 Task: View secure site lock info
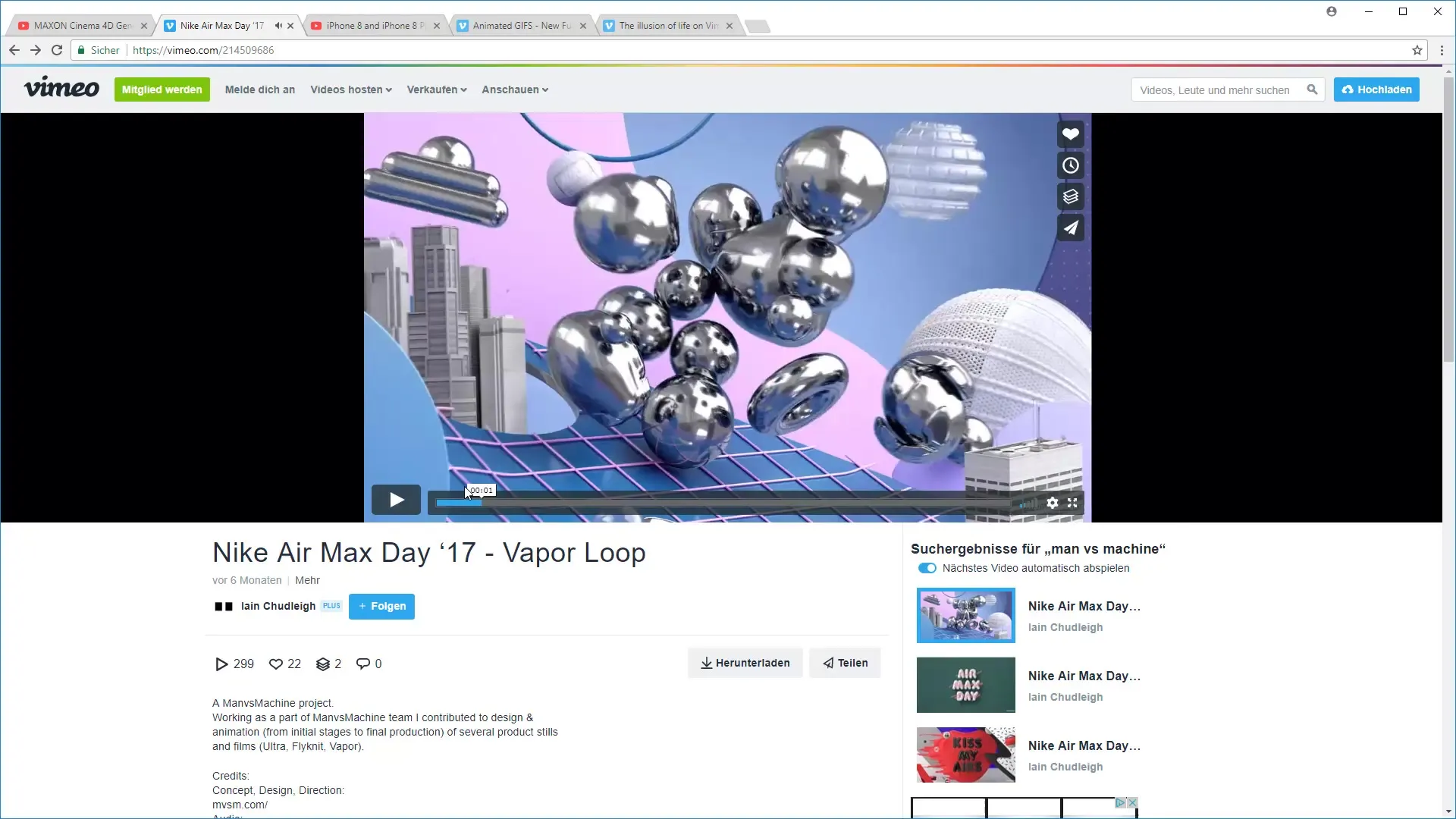[82, 50]
